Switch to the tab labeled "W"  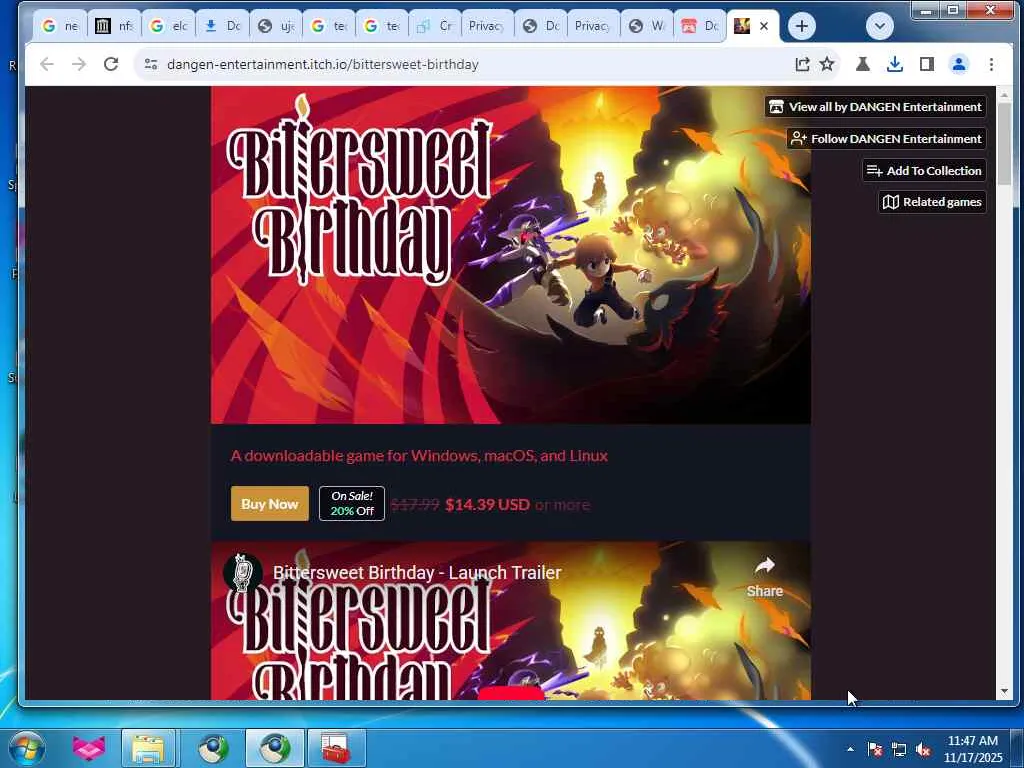click(x=647, y=26)
